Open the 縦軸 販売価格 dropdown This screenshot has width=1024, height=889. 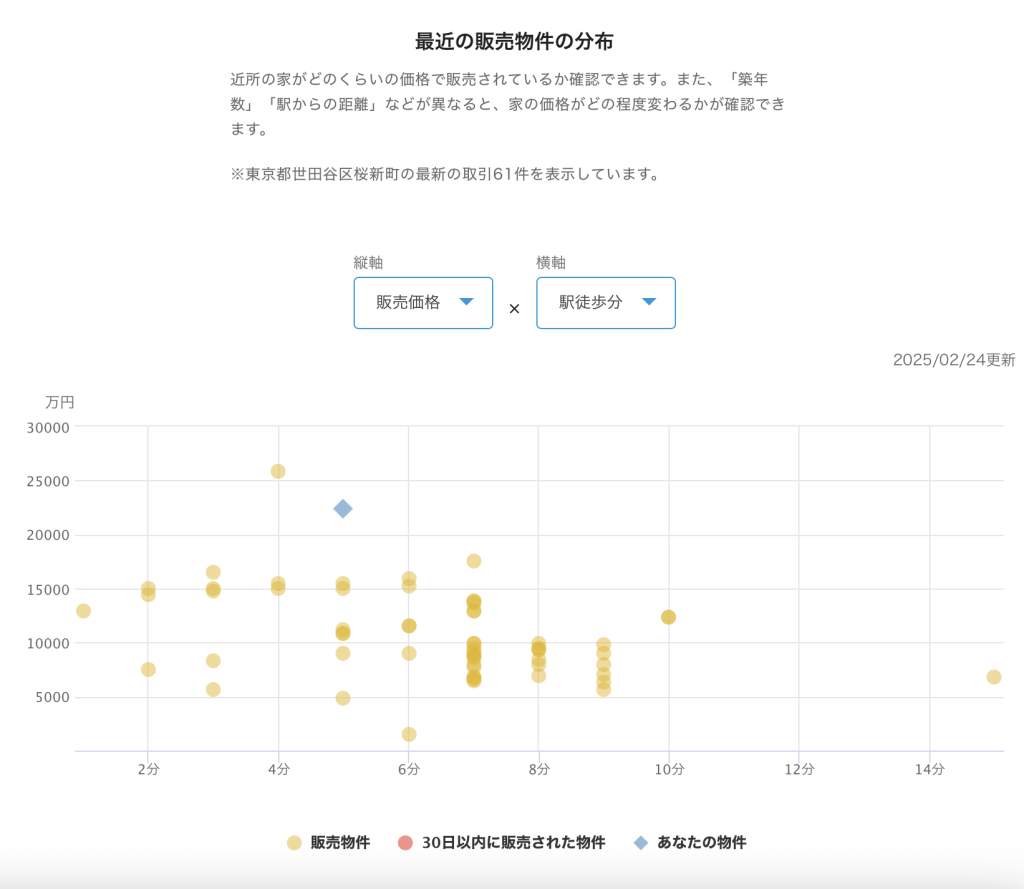(x=423, y=303)
